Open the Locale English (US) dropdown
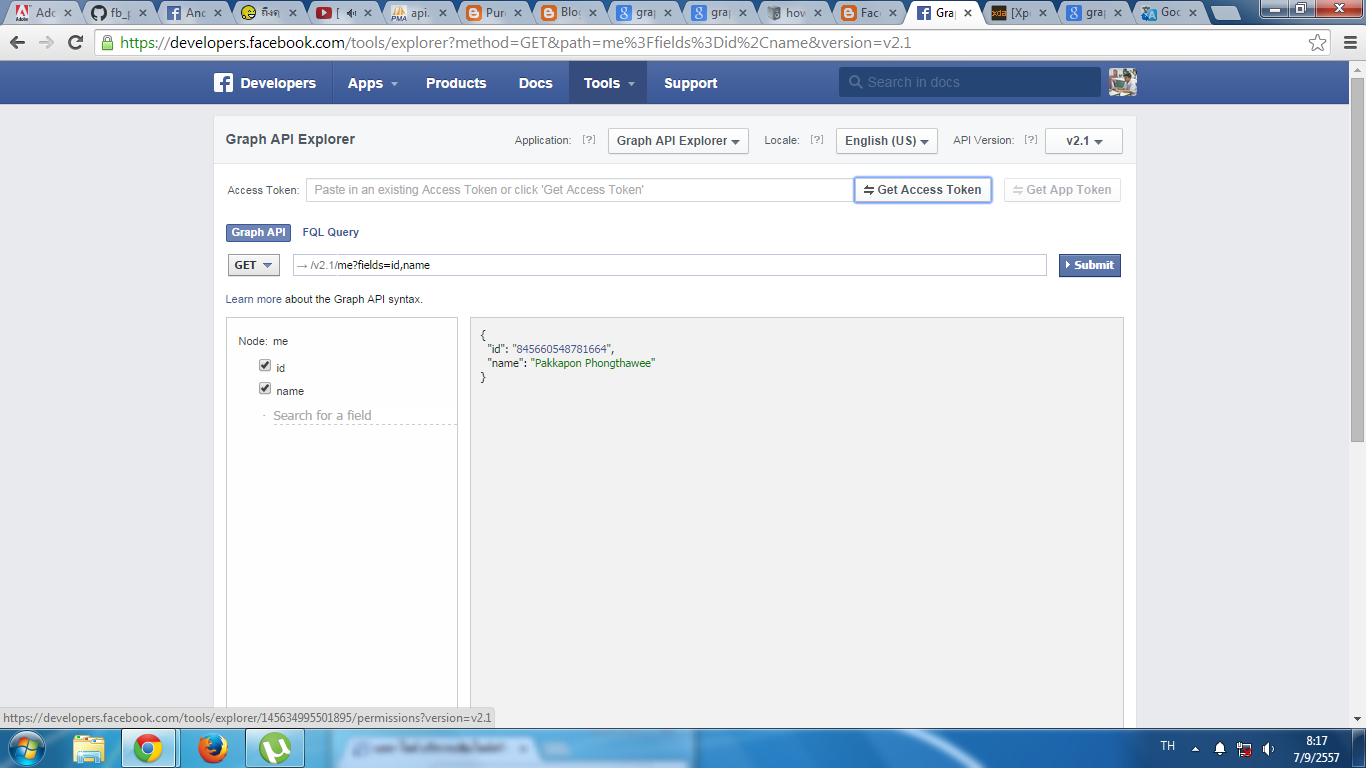The image size is (1366, 768). pyautogui.click(x=886, y=141)
